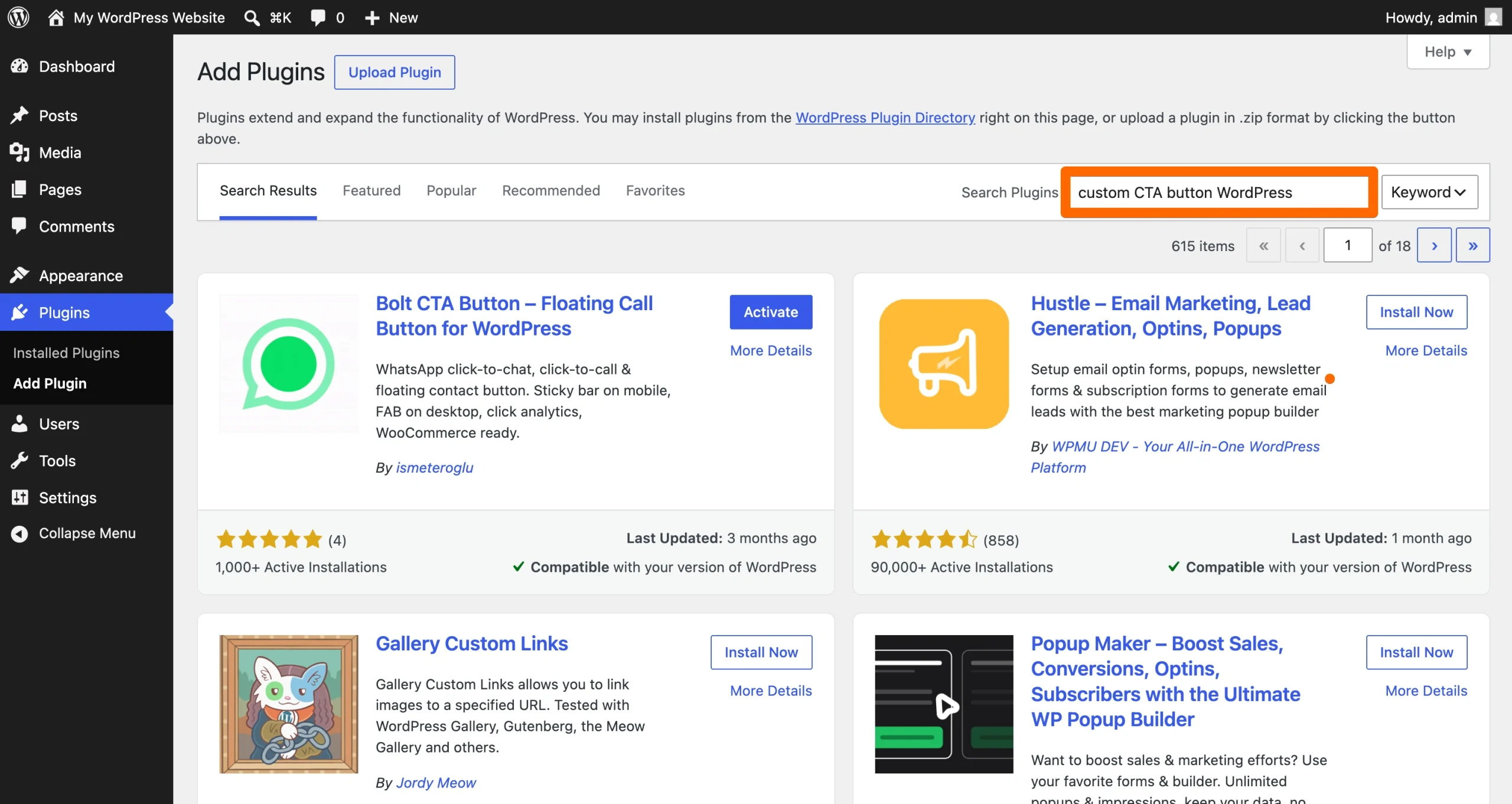
Task: Open More Details for Hustle plugin
Action: (x=1426, y=350)
